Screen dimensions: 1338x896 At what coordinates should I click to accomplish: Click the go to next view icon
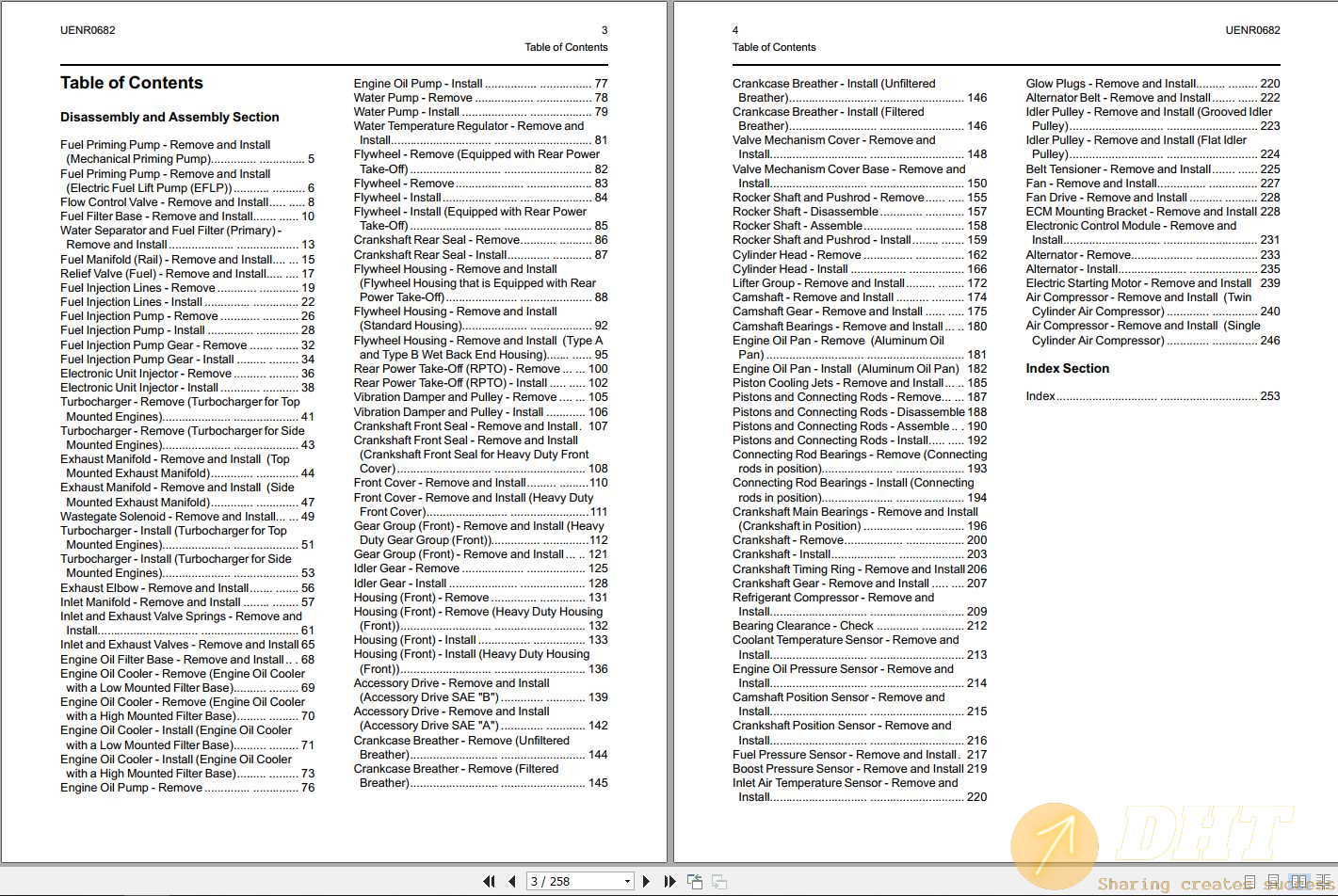719,882
